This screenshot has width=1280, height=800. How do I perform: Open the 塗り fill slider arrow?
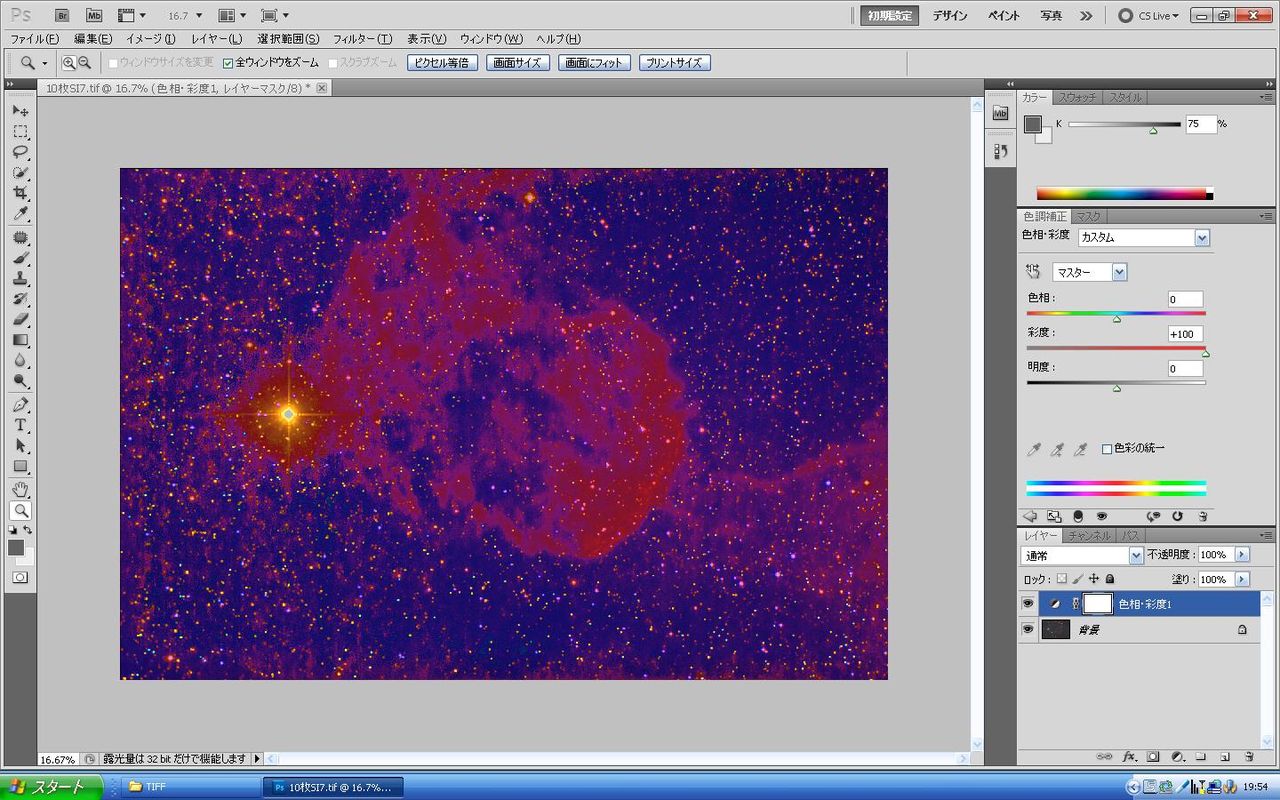tap(1242, 579)
